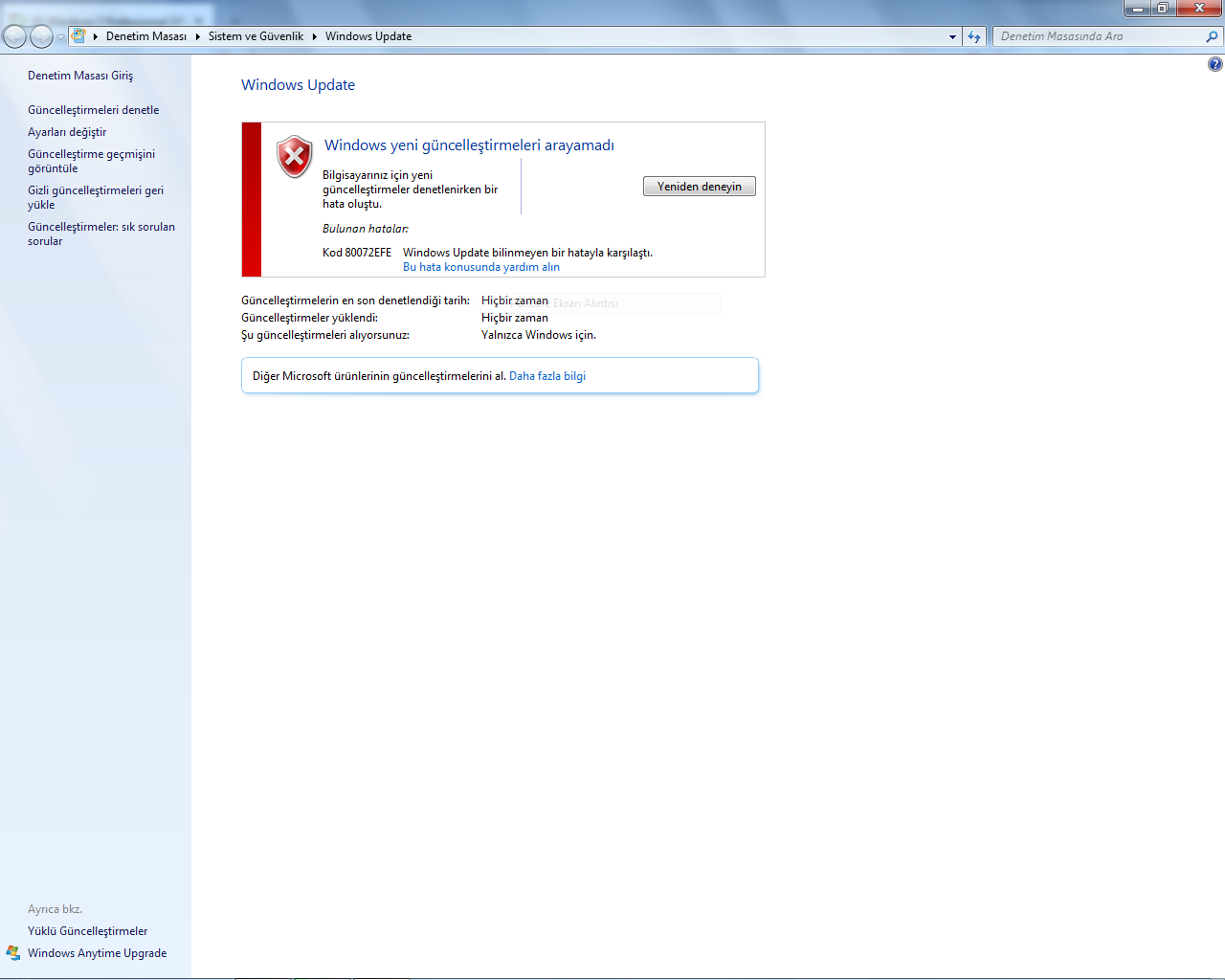This screenshot has width=1225, height=980.
Task: Close the Windows Update window
Action: 1199,9
